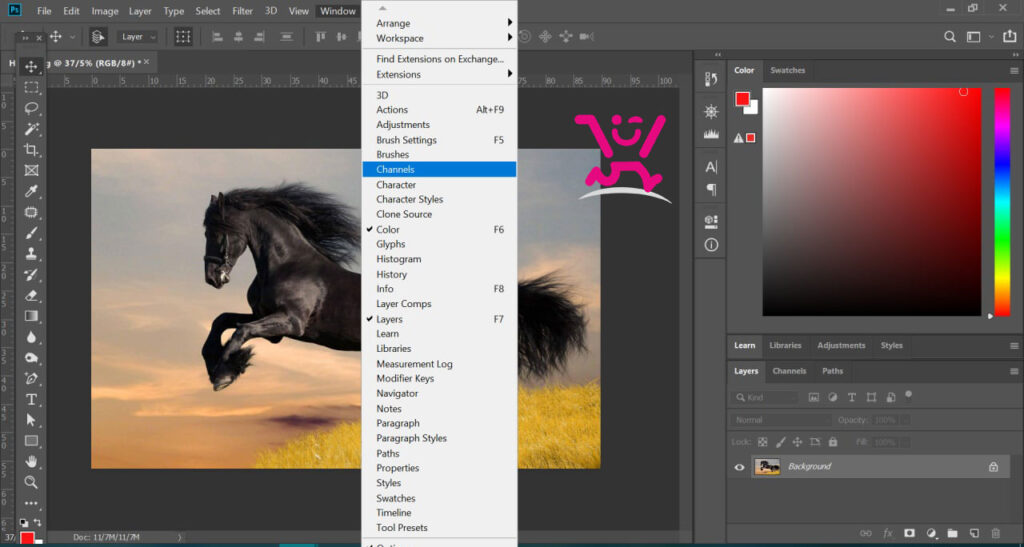
Task: Select the Blur tool
Action: pyautogui.click(x=31, y=337)
